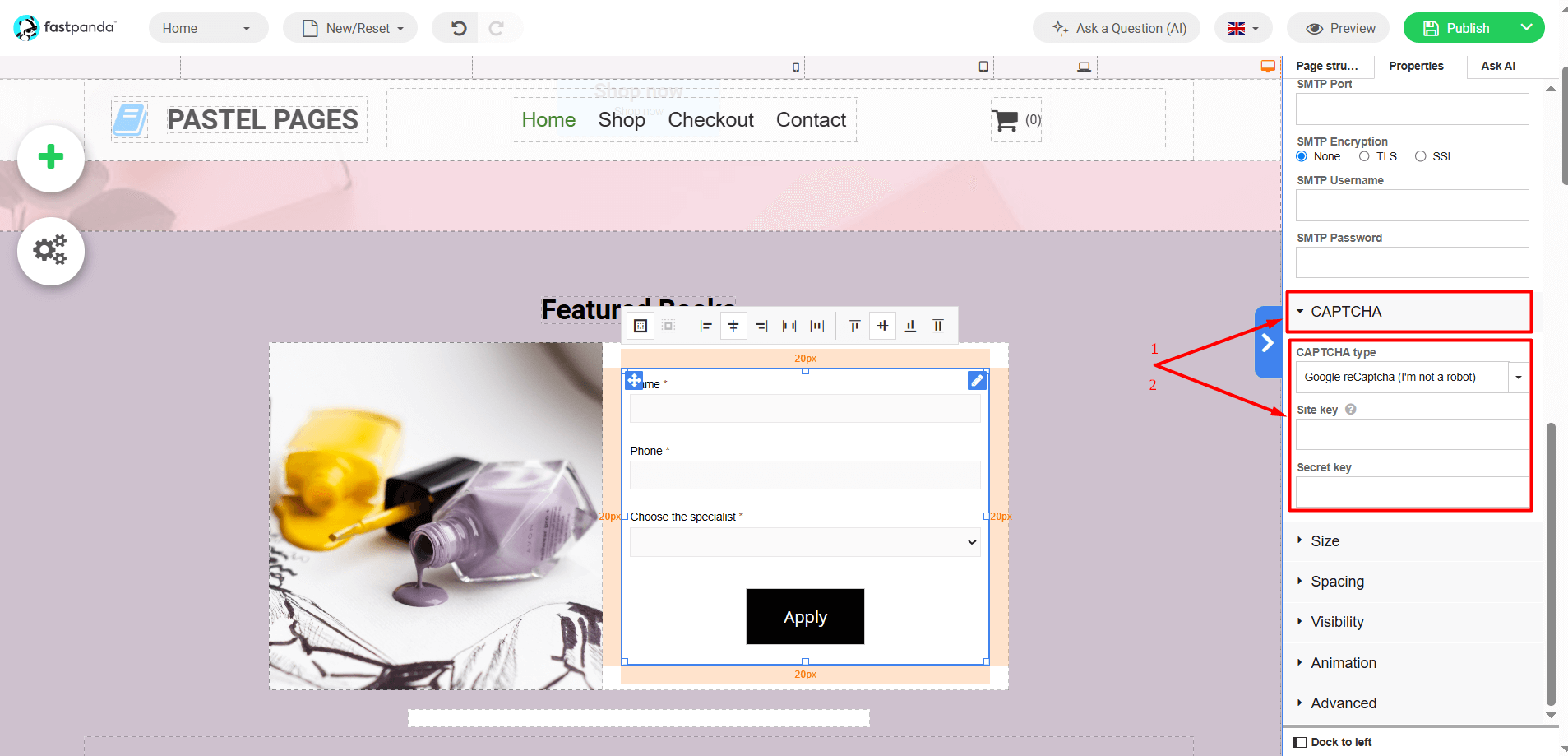Click inside the Site key input field
This screenshot has height=756, width=1568.
click(x=1409, y=434)
